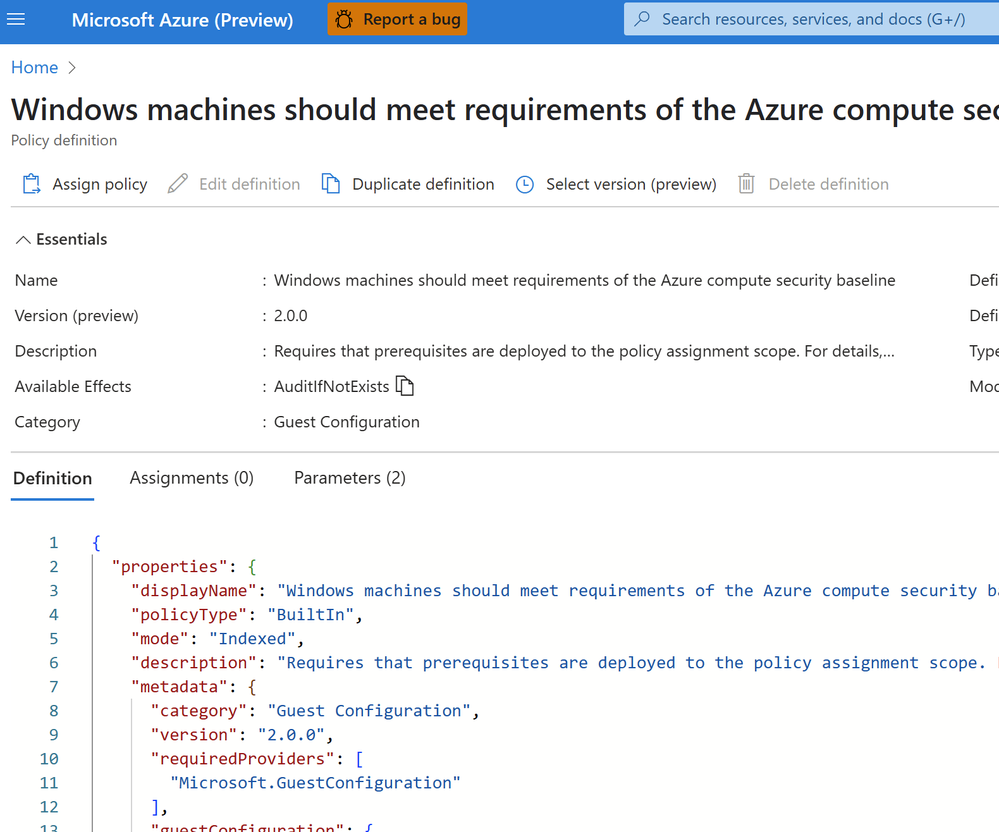Click the Duplicate definition copy icon

331,184
